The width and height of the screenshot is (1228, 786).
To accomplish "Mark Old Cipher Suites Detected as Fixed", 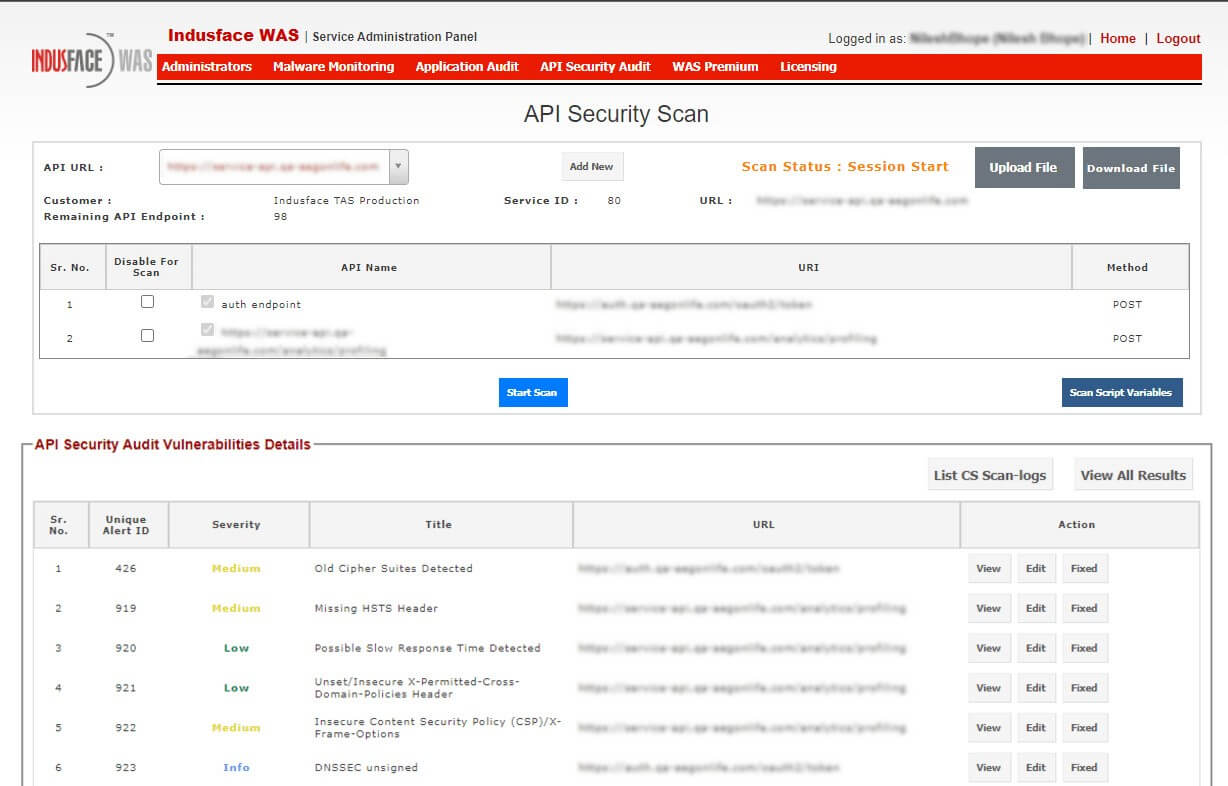I will (1084, 568).
